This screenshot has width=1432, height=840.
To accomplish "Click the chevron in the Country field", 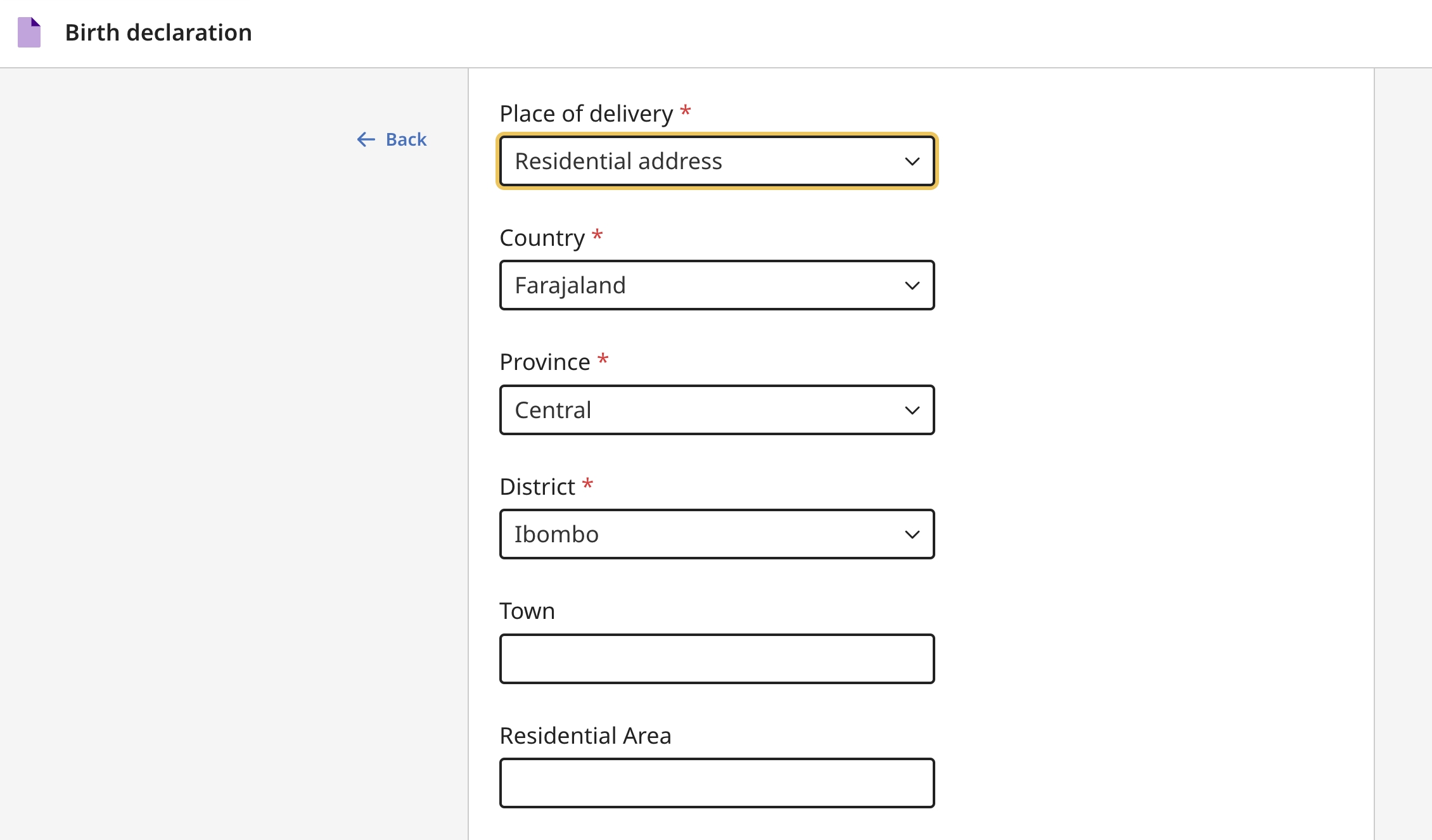I will coord(912,286).
